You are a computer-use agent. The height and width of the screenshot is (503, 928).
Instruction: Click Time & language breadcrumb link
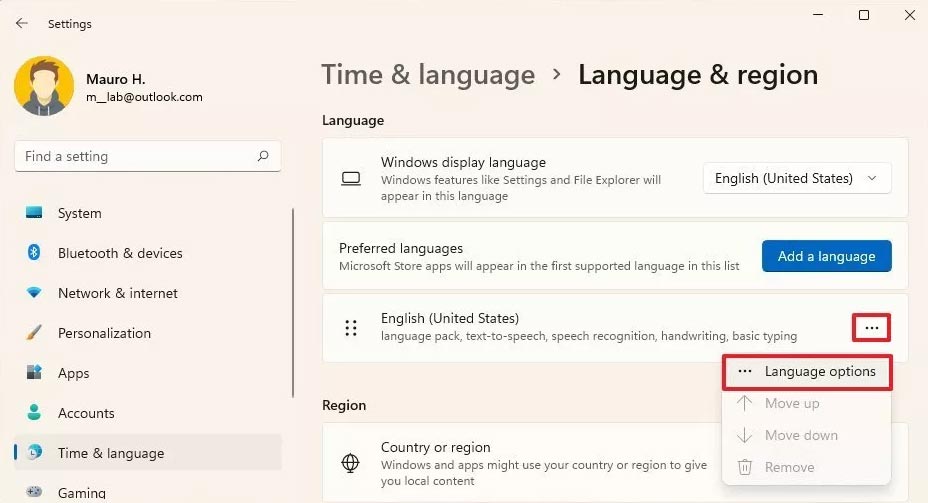[x=428, y=75]
